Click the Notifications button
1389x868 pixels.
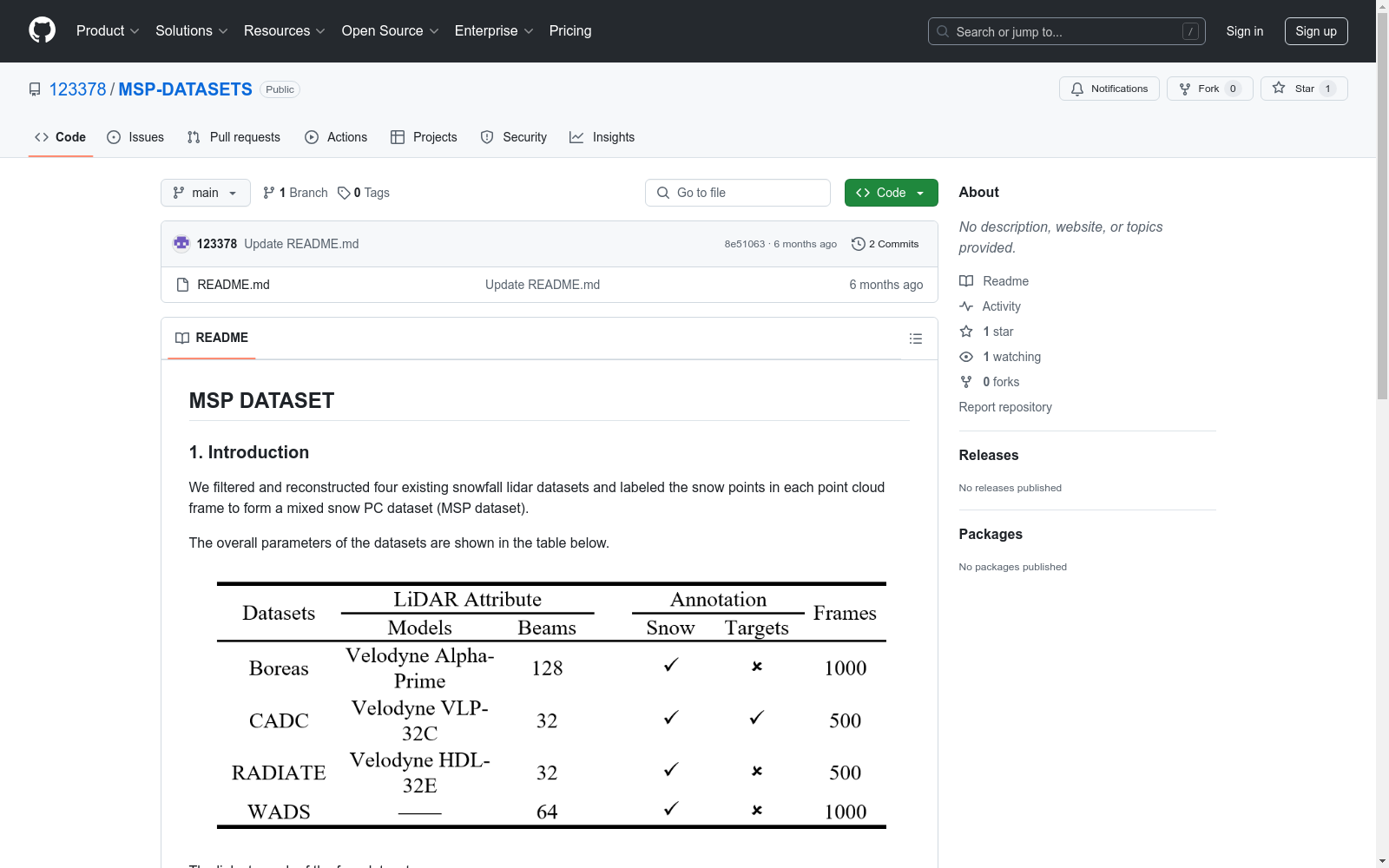tap(1109, 89)
